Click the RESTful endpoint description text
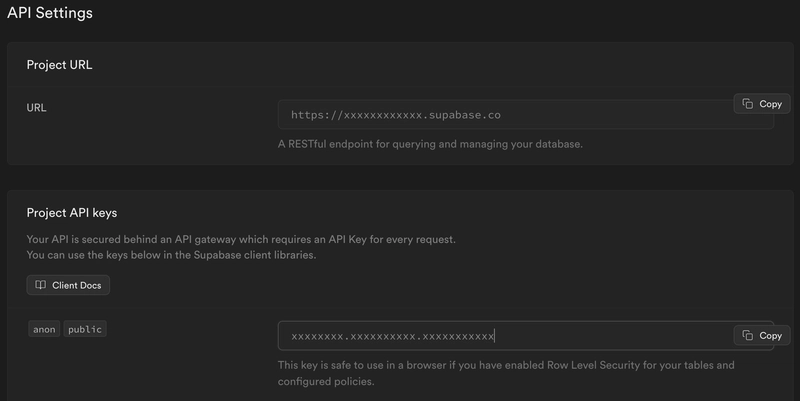This screenshot has height=401, width=800. point(430,144)
